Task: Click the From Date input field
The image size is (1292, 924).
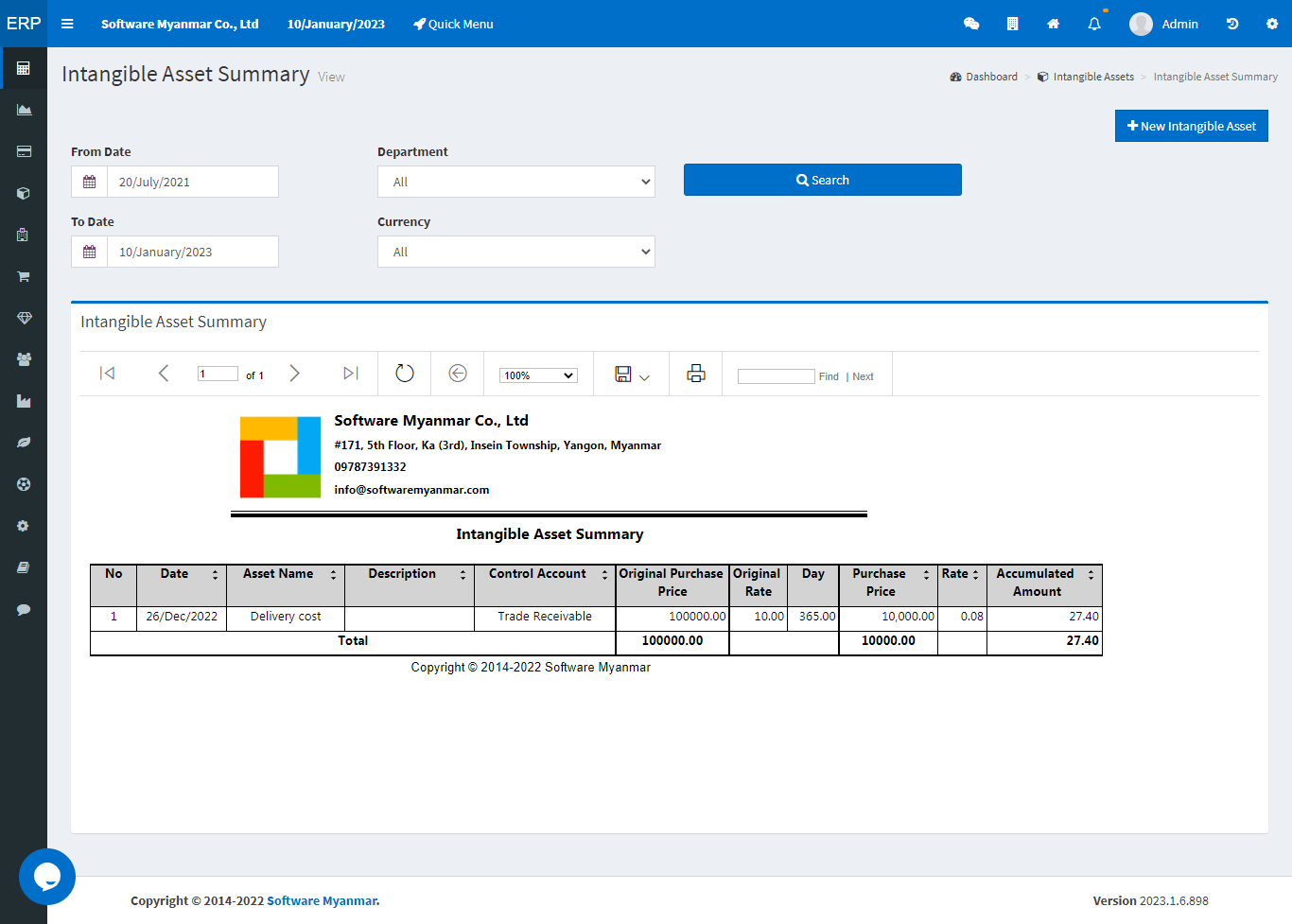Action: point(193,182)
